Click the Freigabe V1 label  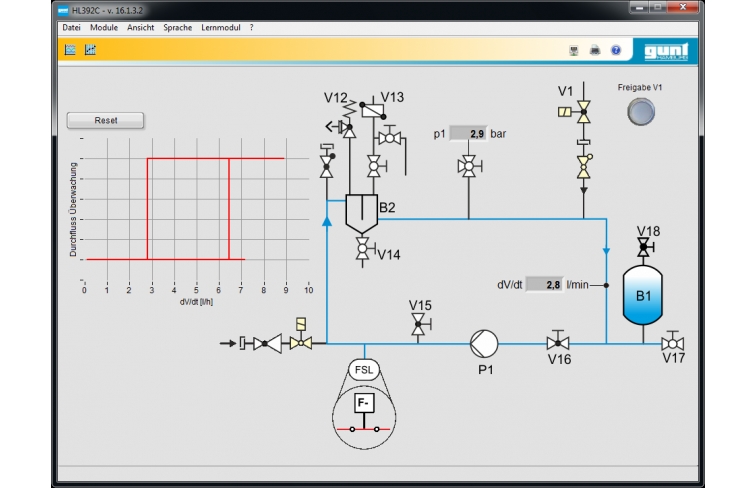pyautogui.click(x=640, y=87)
